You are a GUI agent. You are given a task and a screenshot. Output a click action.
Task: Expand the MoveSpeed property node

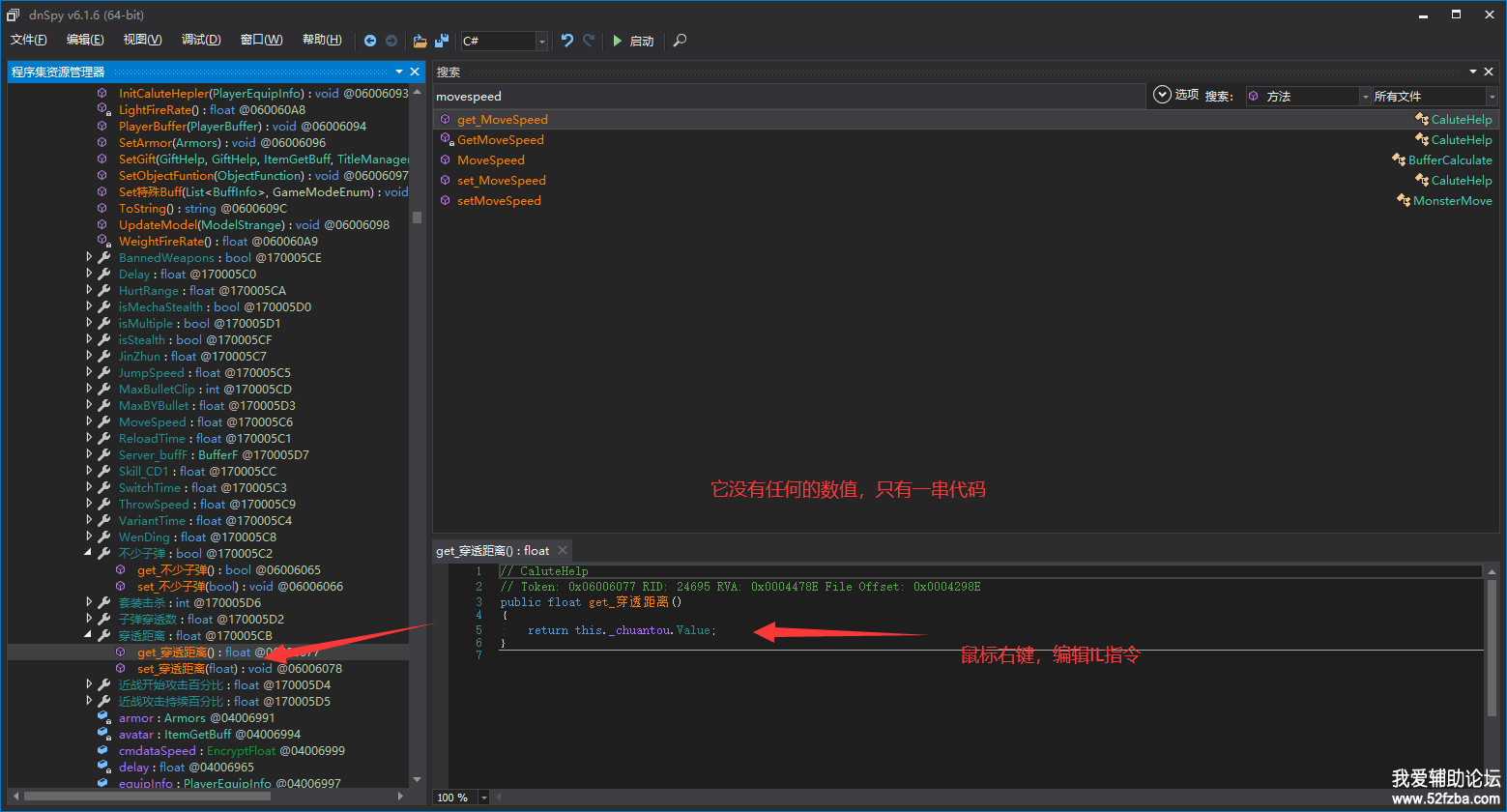[x=90, y=421]
